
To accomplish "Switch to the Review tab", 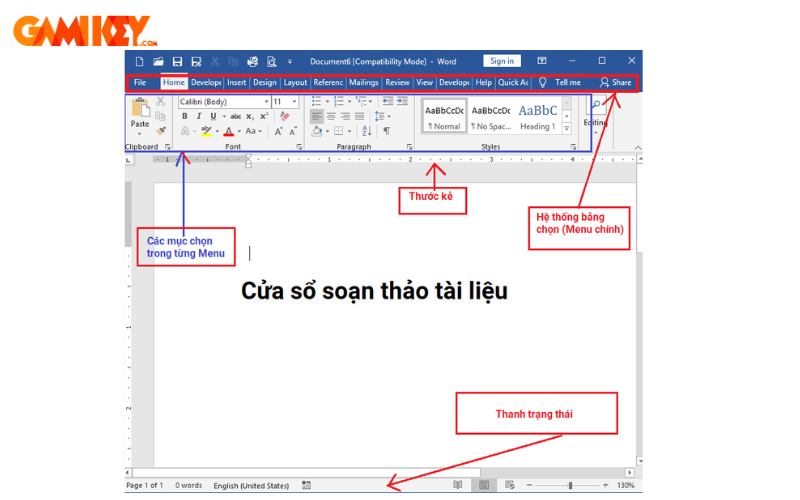I will click(x=397, y=82).
